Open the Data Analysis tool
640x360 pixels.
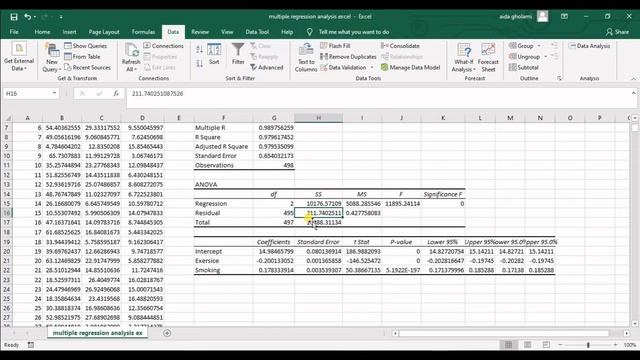point(589,46)
